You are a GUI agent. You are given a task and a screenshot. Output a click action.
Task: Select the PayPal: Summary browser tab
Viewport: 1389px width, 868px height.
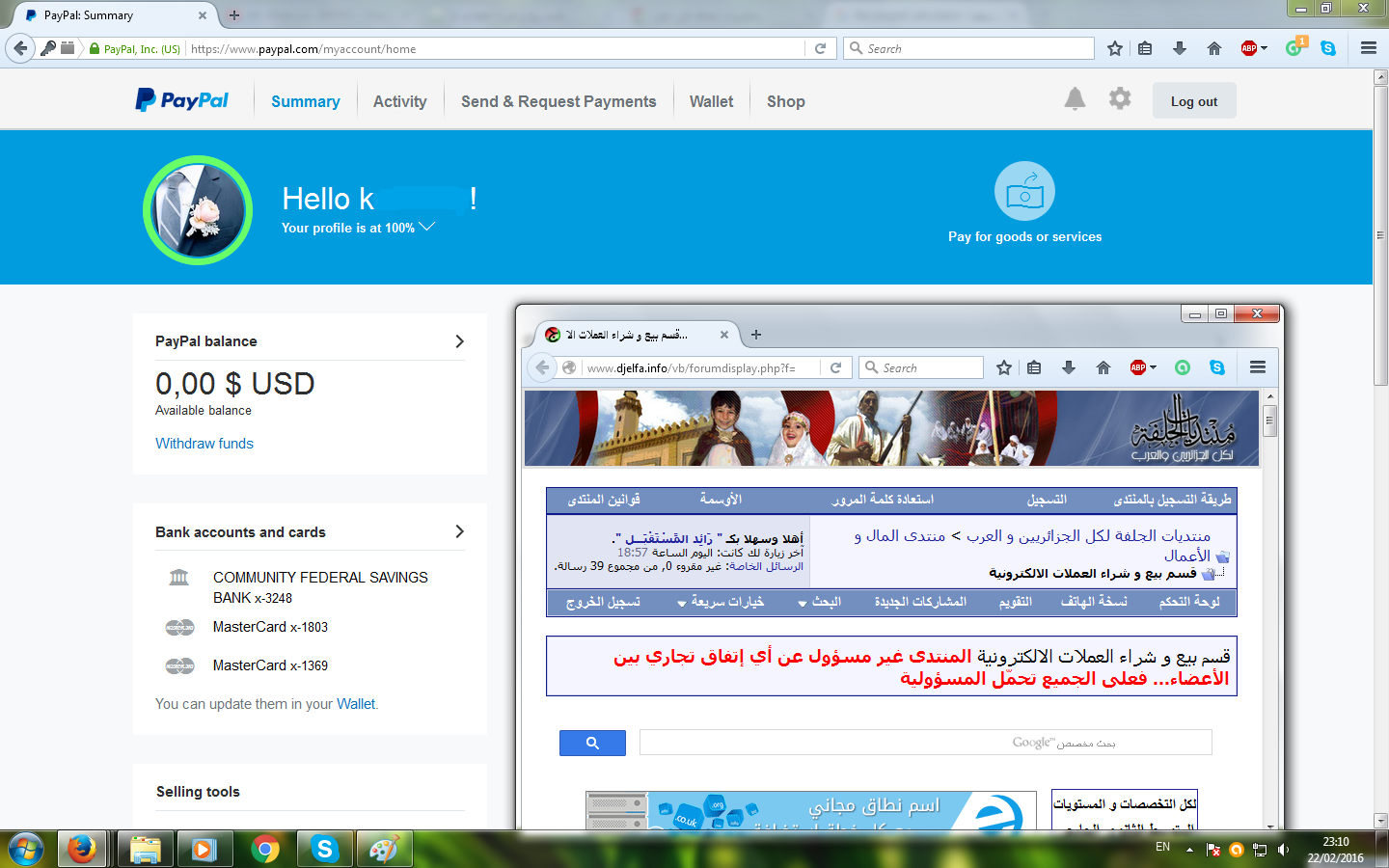(x=114, y=15)
